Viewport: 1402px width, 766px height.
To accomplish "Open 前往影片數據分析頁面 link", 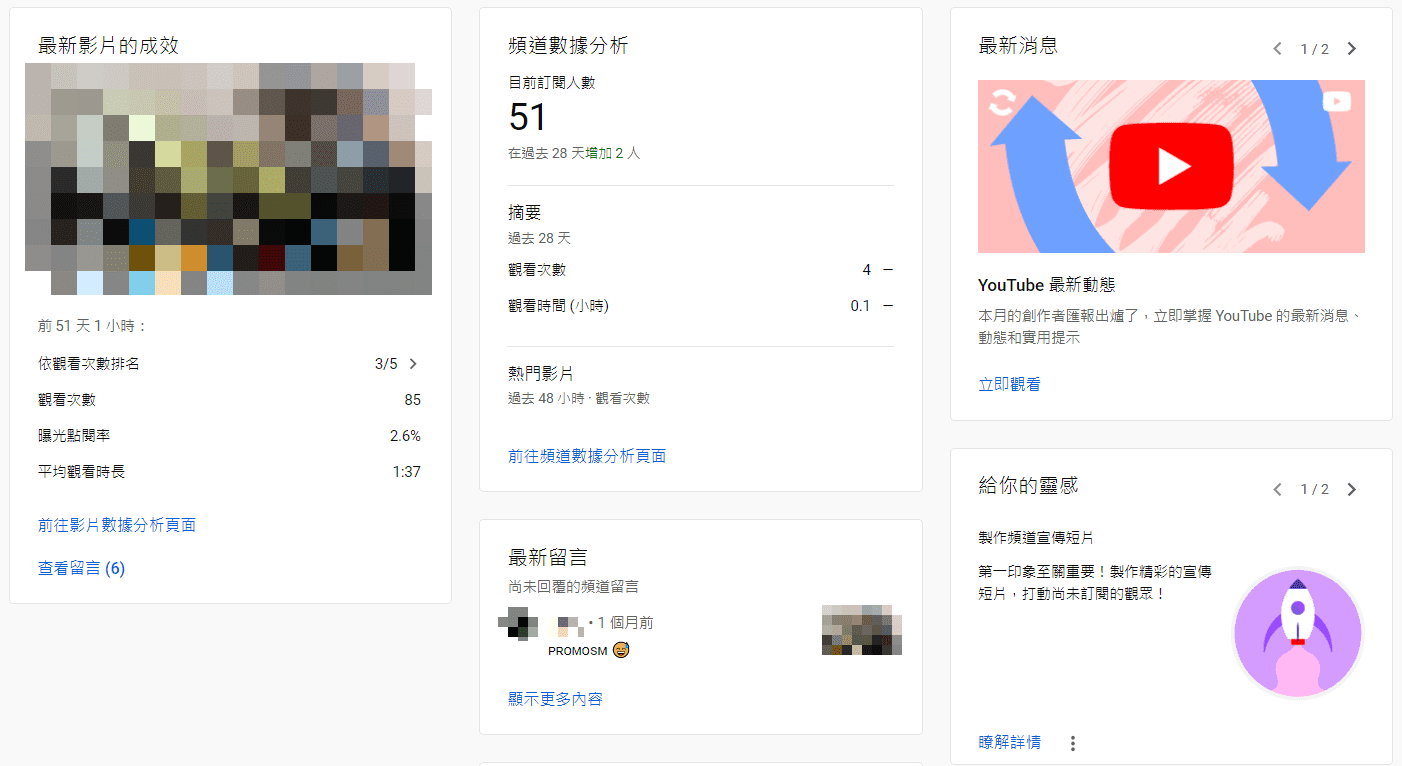I will [x=117, y=525].
